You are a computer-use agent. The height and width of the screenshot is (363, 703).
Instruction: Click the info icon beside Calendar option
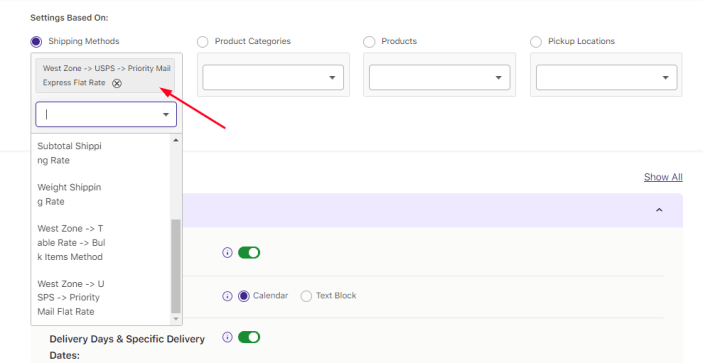227,296
